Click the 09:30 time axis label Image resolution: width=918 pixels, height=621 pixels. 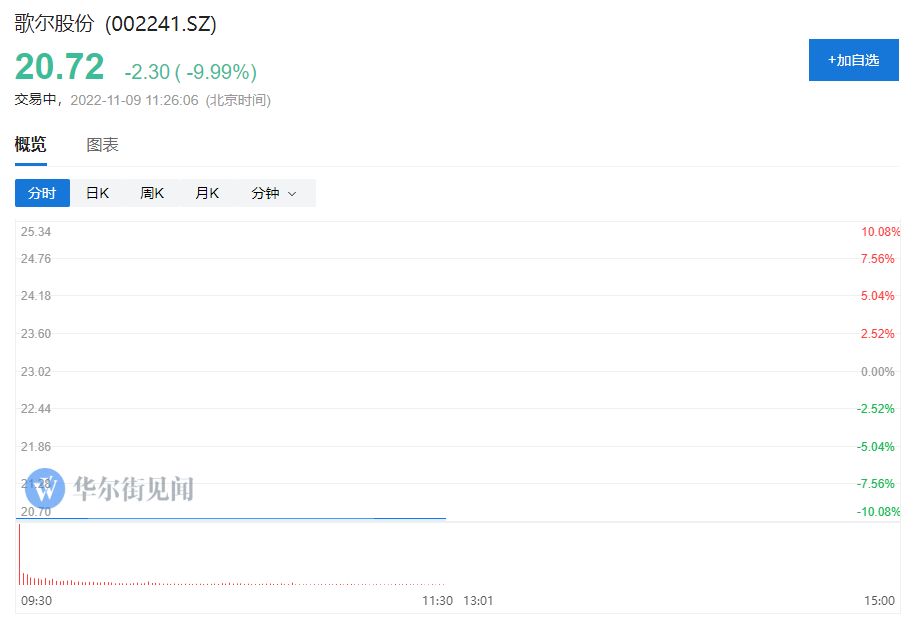point(36,601)
